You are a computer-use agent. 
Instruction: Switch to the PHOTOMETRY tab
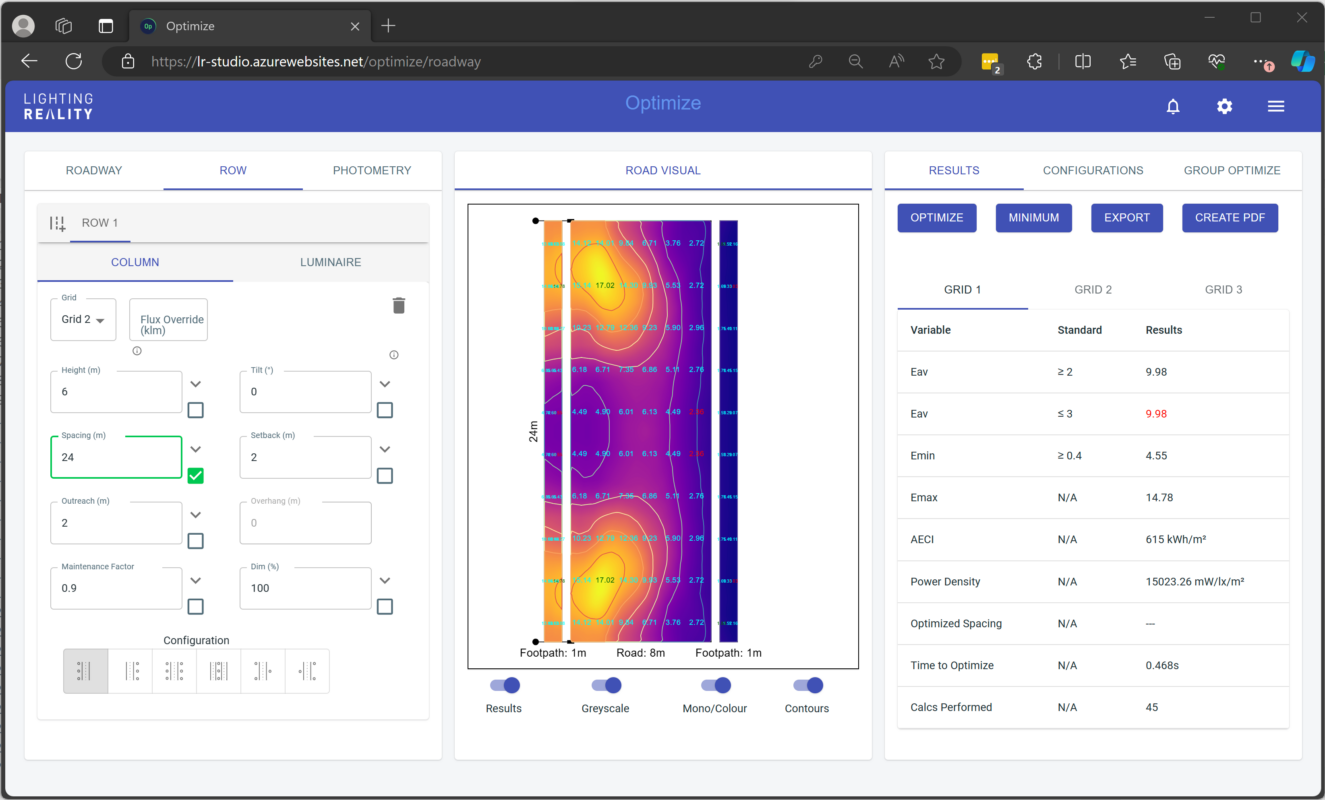click(x=371, y=170)
